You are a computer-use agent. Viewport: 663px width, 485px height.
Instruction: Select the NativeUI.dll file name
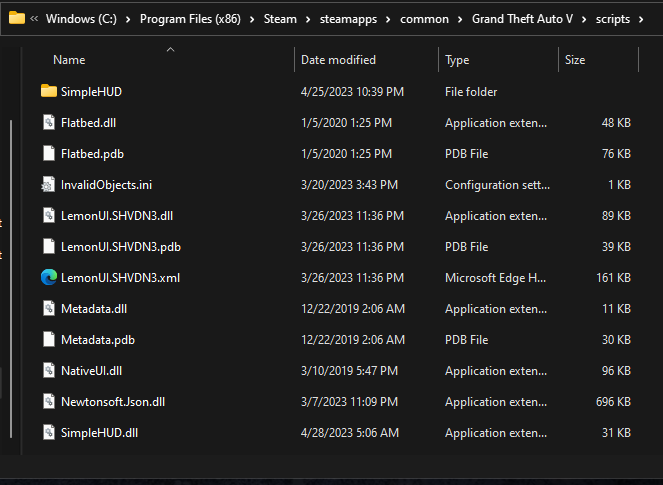click(91, 371)
